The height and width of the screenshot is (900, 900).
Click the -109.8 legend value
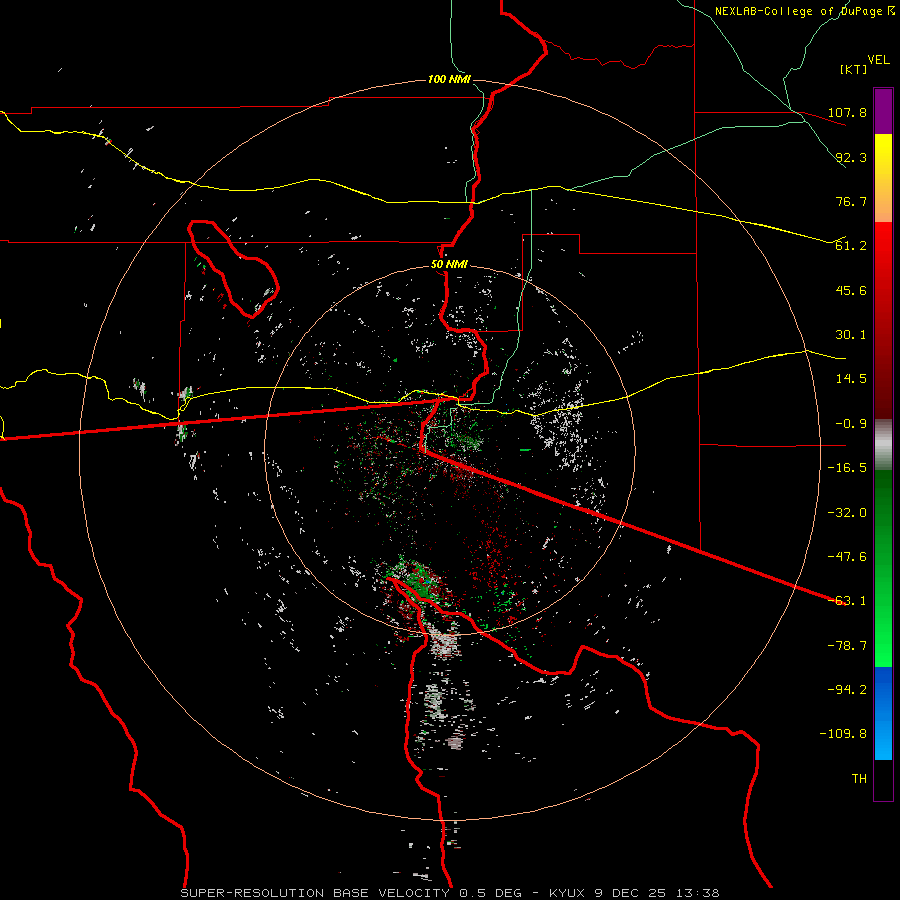click(x=844, y=734)
